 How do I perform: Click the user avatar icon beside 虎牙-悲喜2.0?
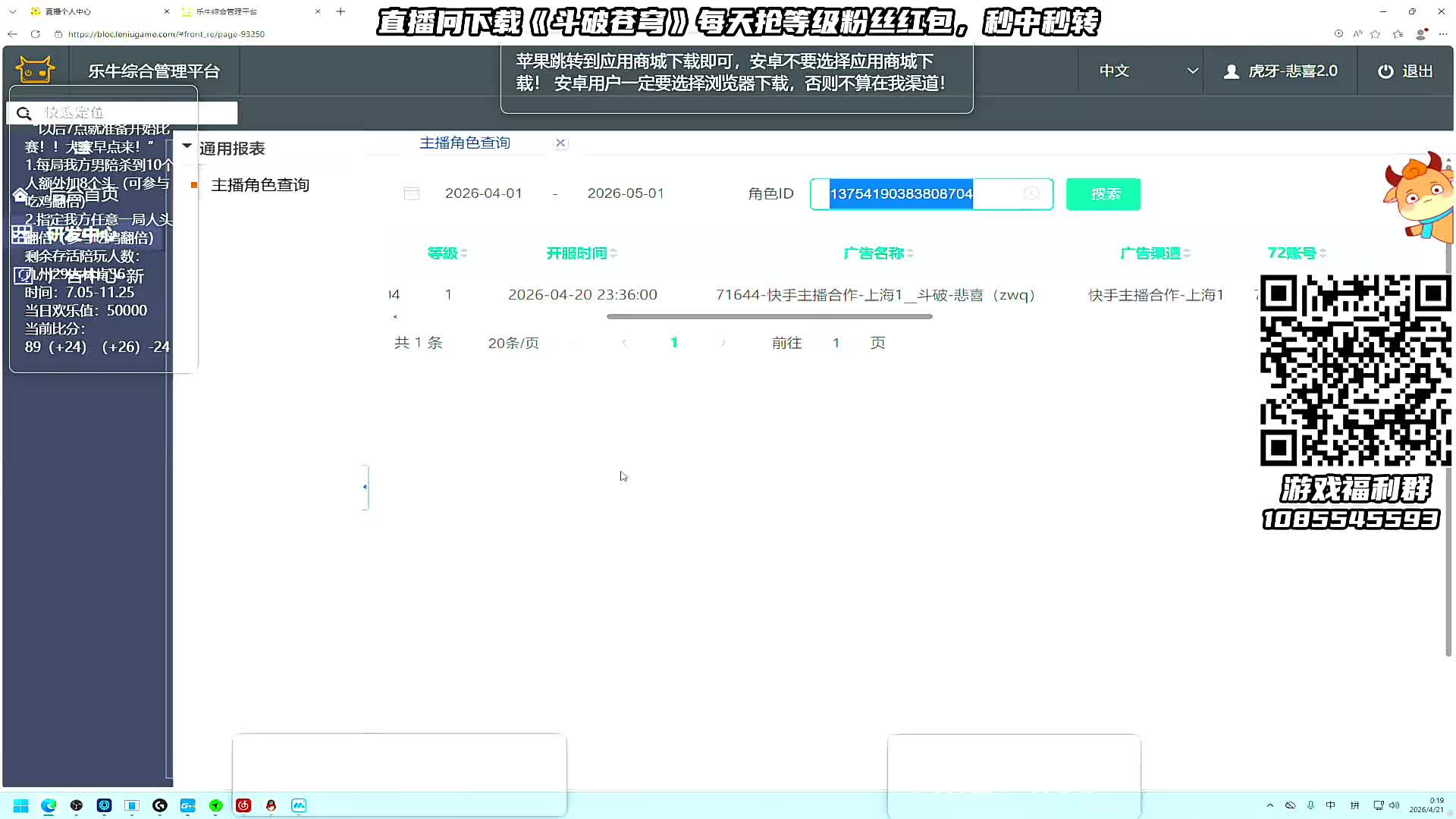coord(1232,71)
